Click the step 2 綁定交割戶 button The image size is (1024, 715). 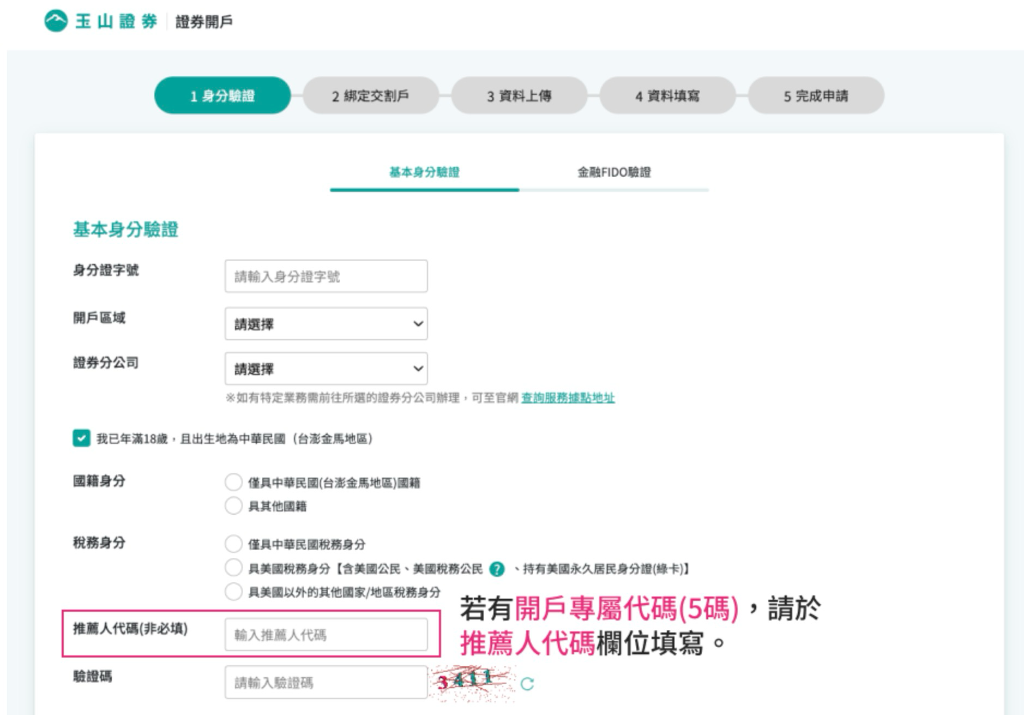[x=370, y=95]
